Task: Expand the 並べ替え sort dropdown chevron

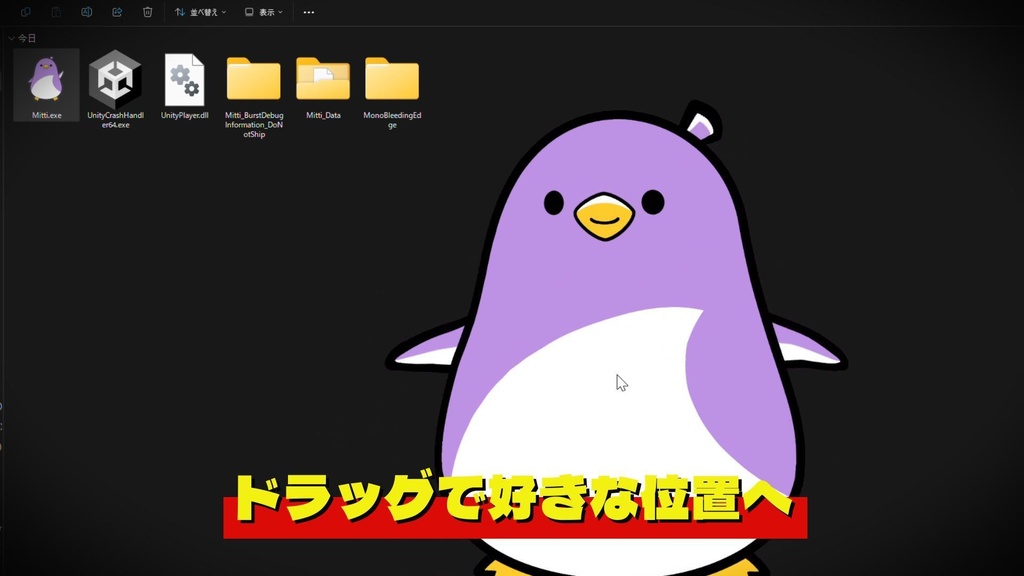Action: pyautogui.click(x=222, y=12)
